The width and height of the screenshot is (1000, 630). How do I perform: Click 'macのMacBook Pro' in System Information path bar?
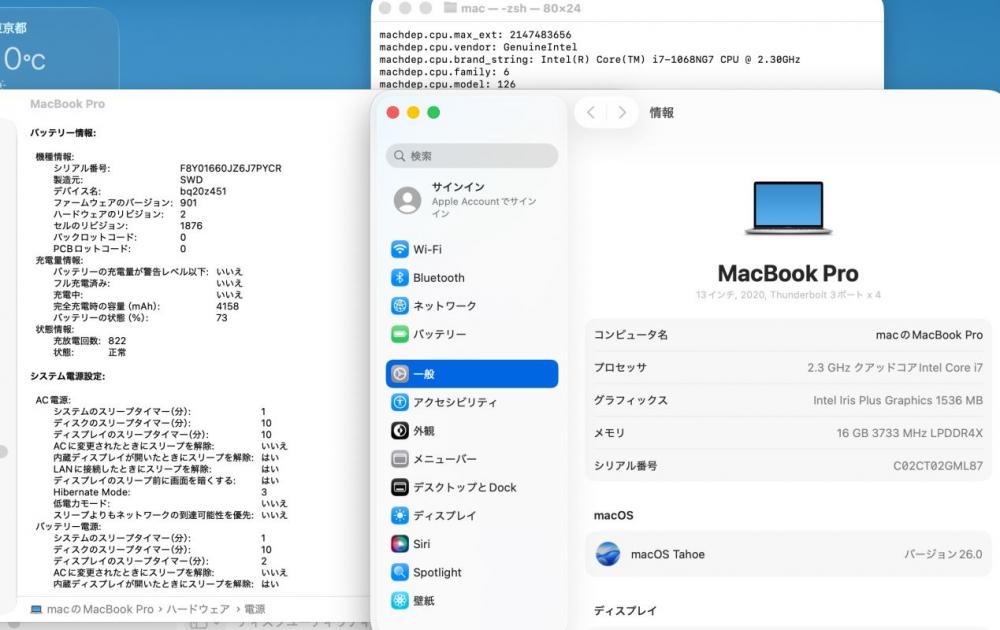[100, 610]
